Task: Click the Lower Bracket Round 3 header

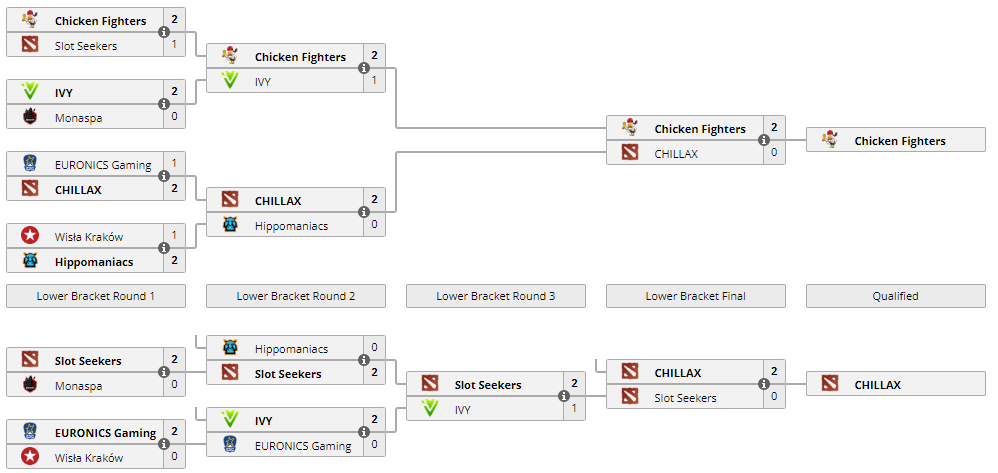Action: pos(496,296)
